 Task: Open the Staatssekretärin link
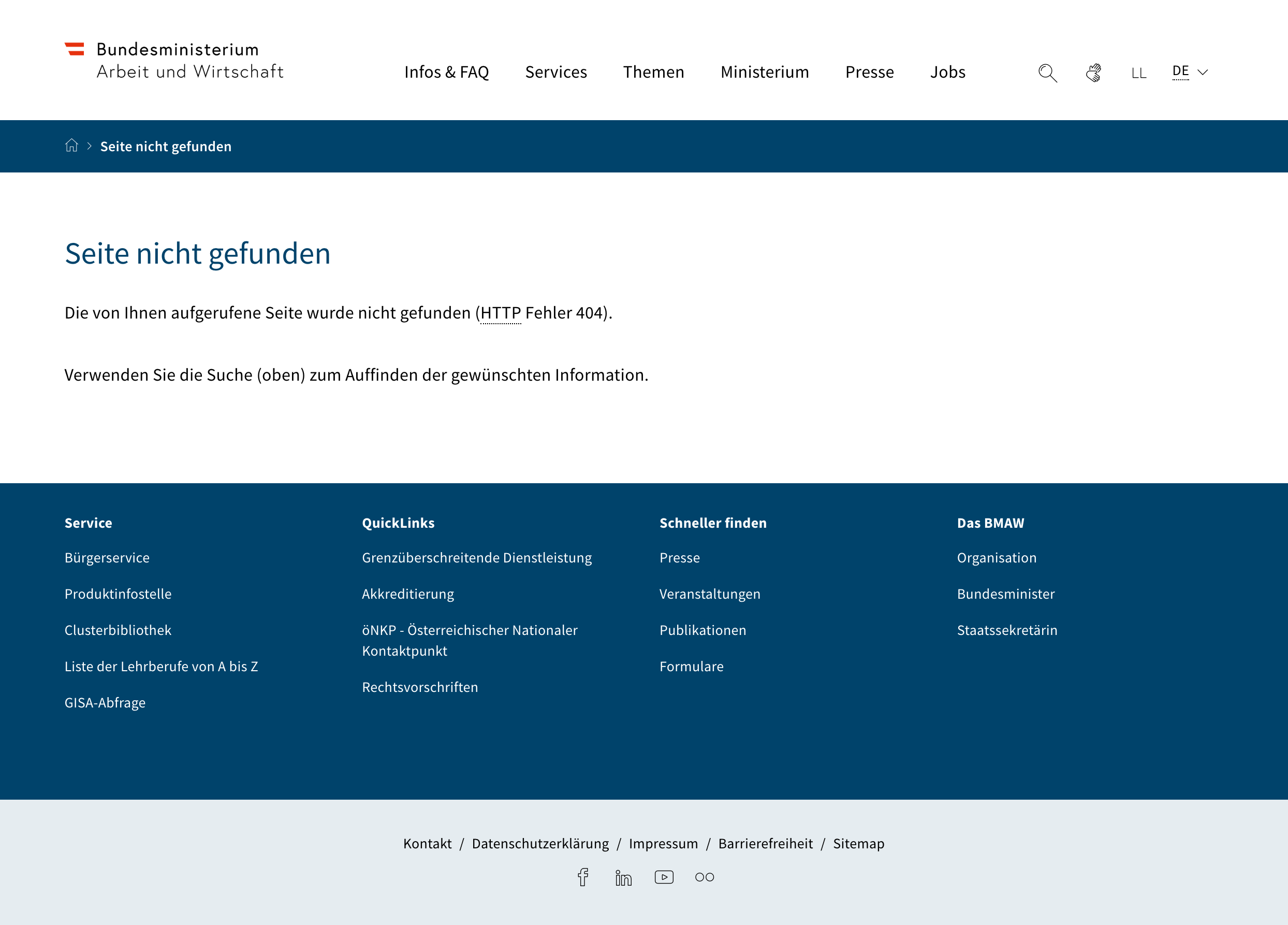(x=1007, y=630)
